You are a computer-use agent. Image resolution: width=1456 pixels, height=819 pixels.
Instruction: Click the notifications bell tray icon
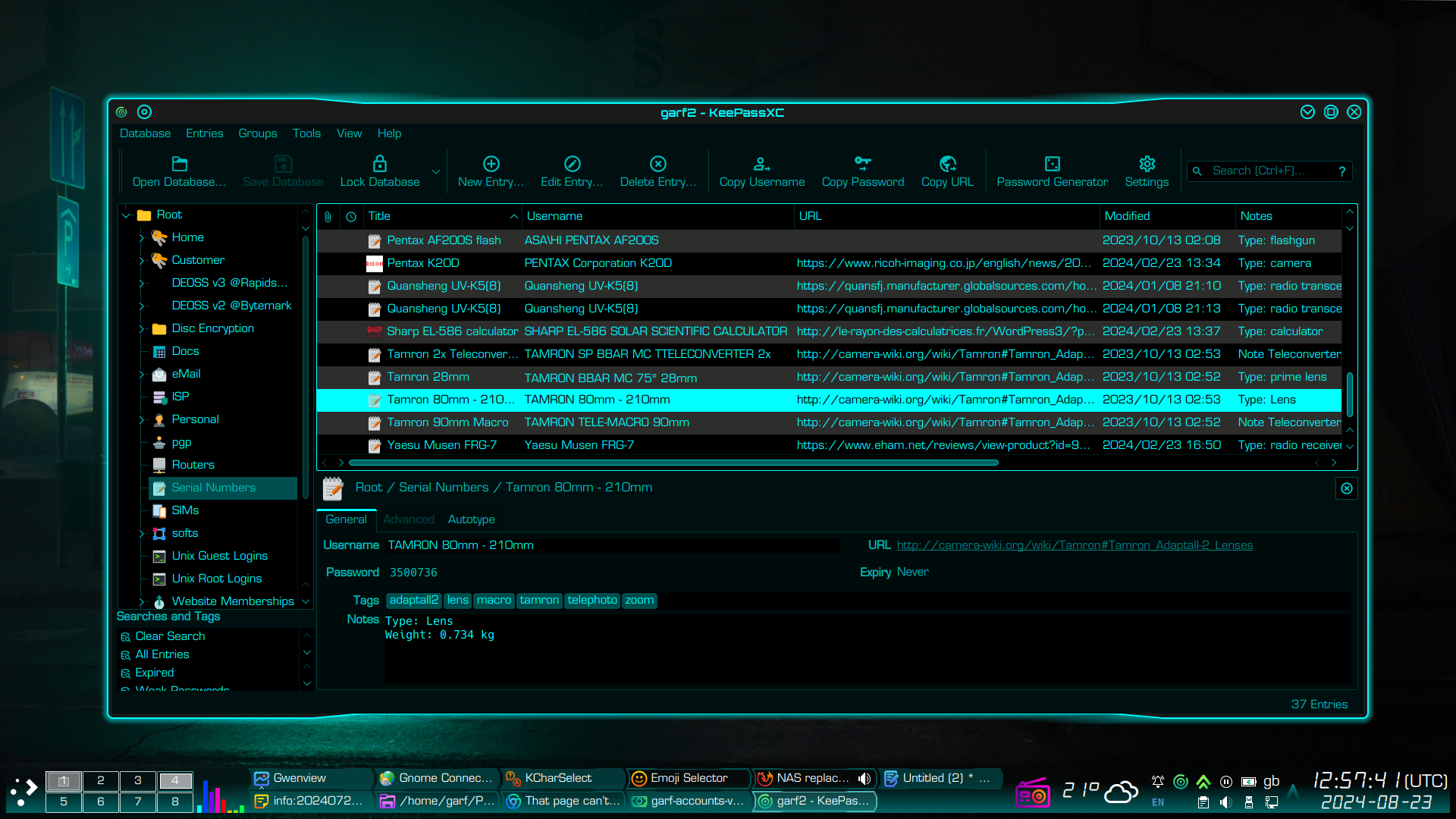click(x=1157, y=781)
